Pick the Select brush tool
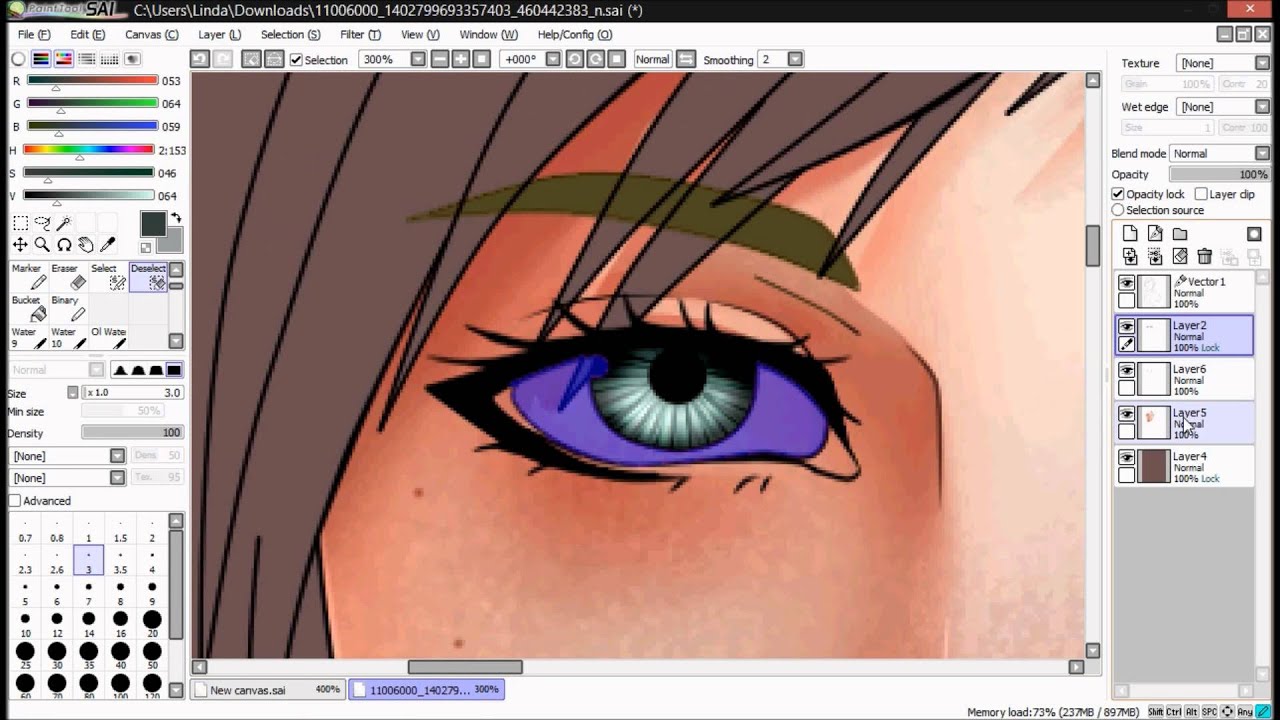 (x=107, y=277)
